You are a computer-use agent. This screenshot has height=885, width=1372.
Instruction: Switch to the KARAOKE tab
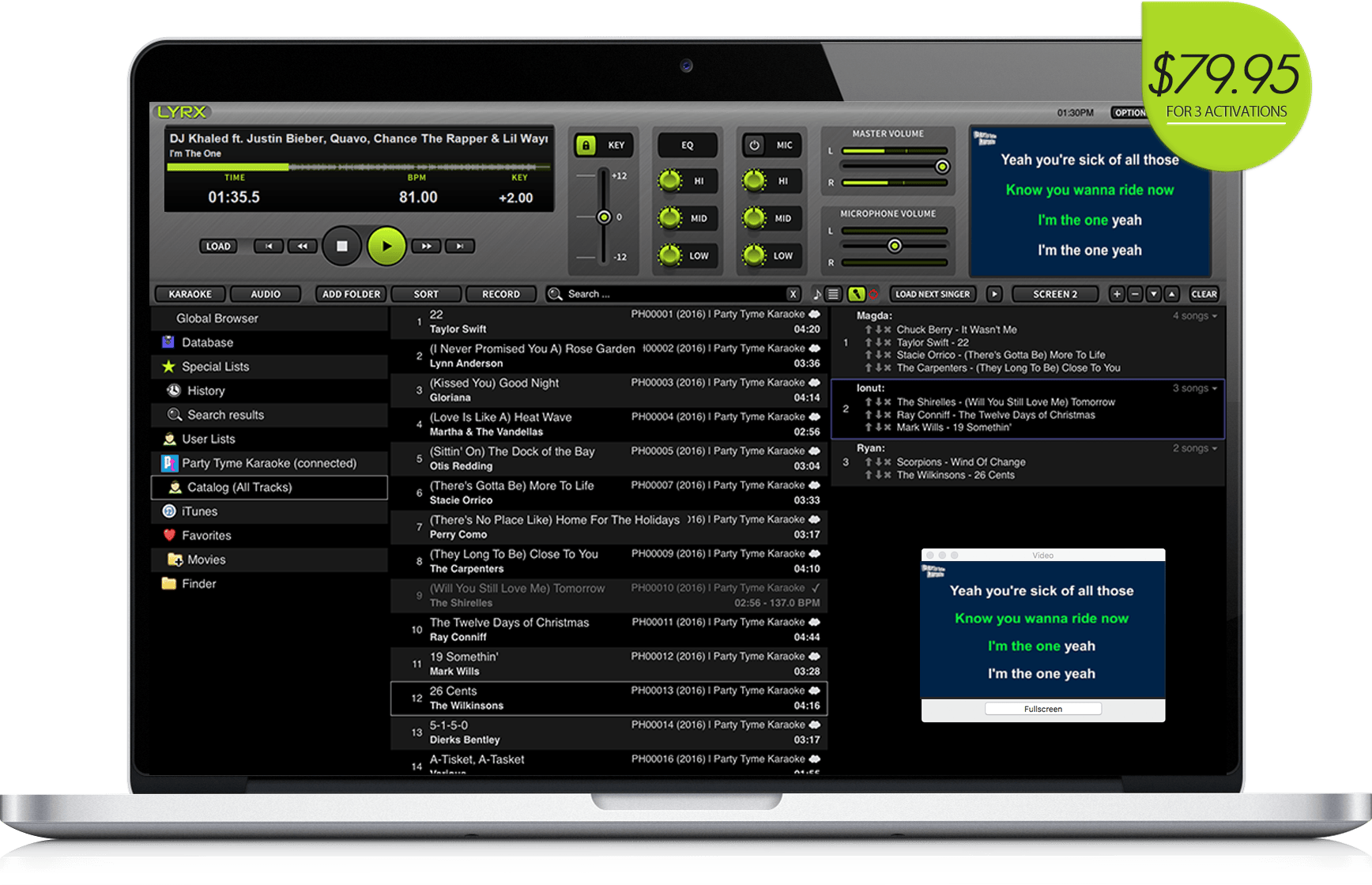[190, 294]
